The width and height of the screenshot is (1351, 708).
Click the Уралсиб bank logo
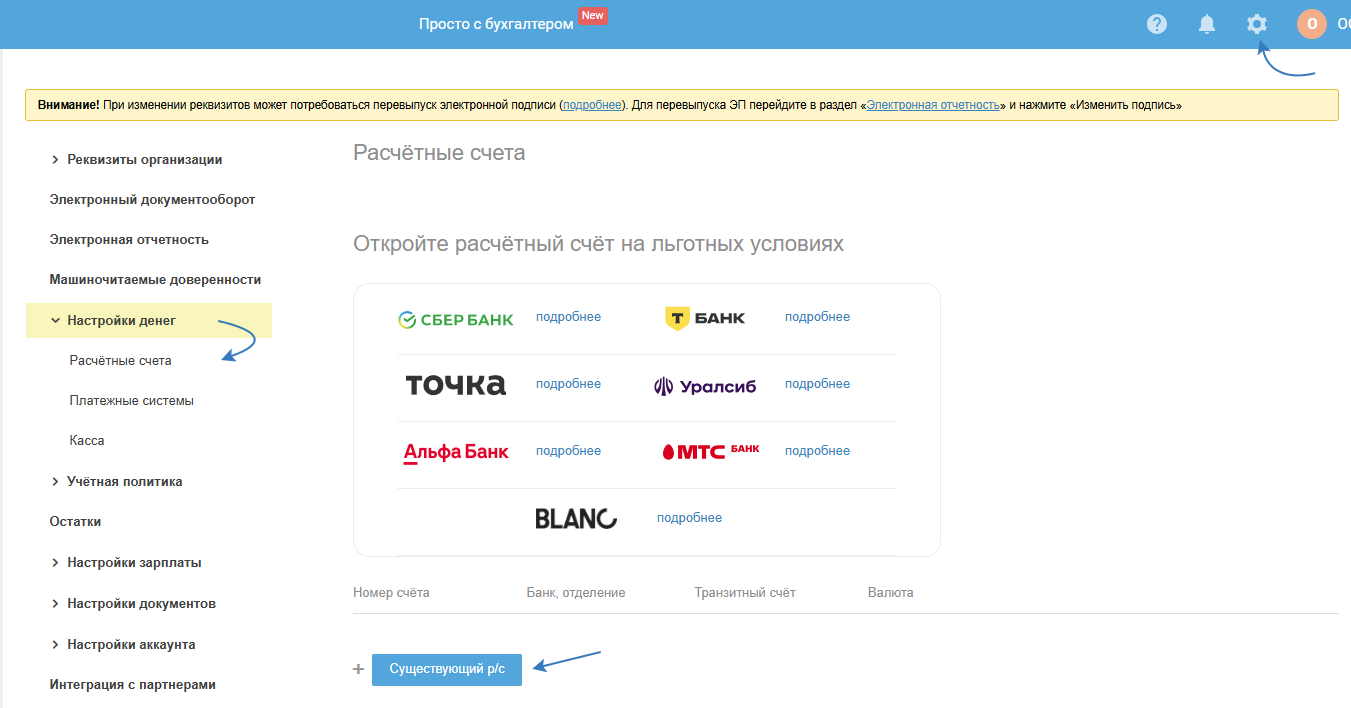point(705,386)
